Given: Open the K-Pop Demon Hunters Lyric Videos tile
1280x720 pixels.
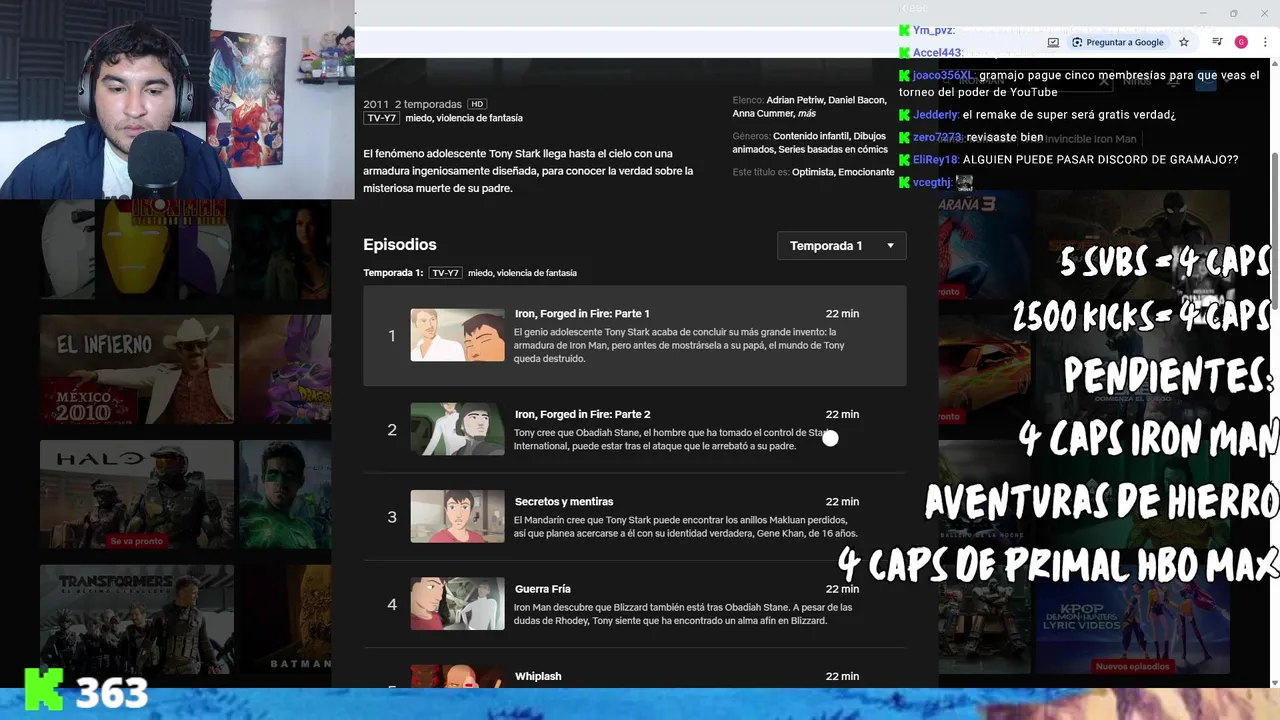Looking at the screenshot, I should click(x=1133, y=619).
